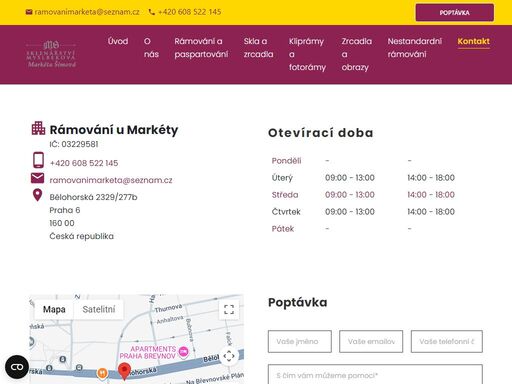The width and height of the screenshot is (512, 384).
Task: Open the Úvod menu item
Action: 118,41
